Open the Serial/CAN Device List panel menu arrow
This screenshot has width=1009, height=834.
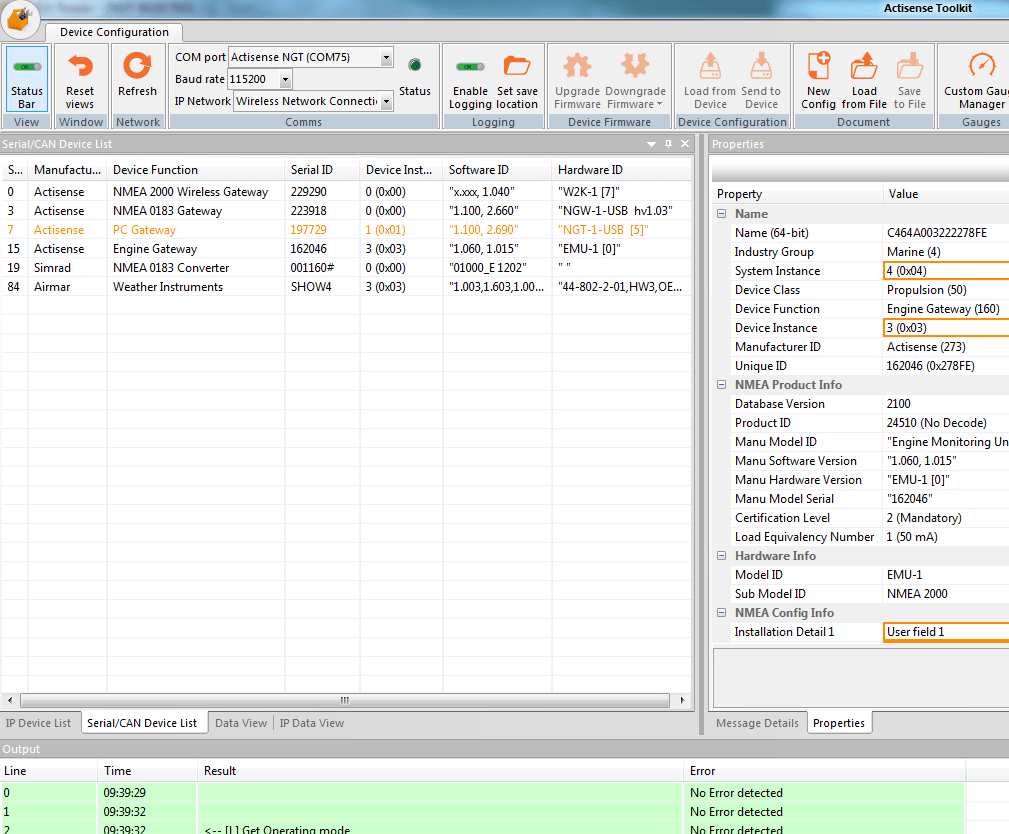point(651,144)
